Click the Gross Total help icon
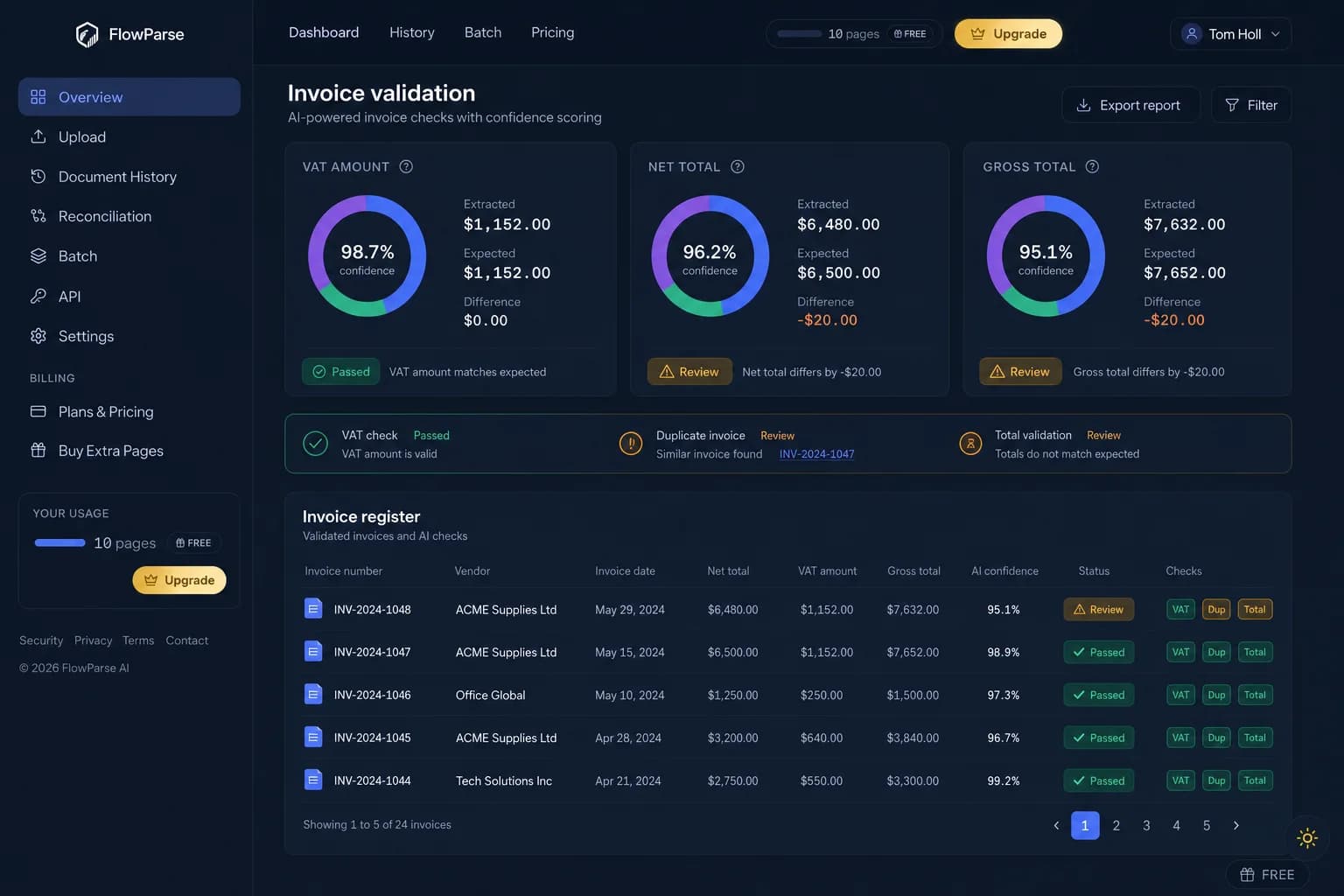Viewport: 1344px width, 896px height. 1092,166
